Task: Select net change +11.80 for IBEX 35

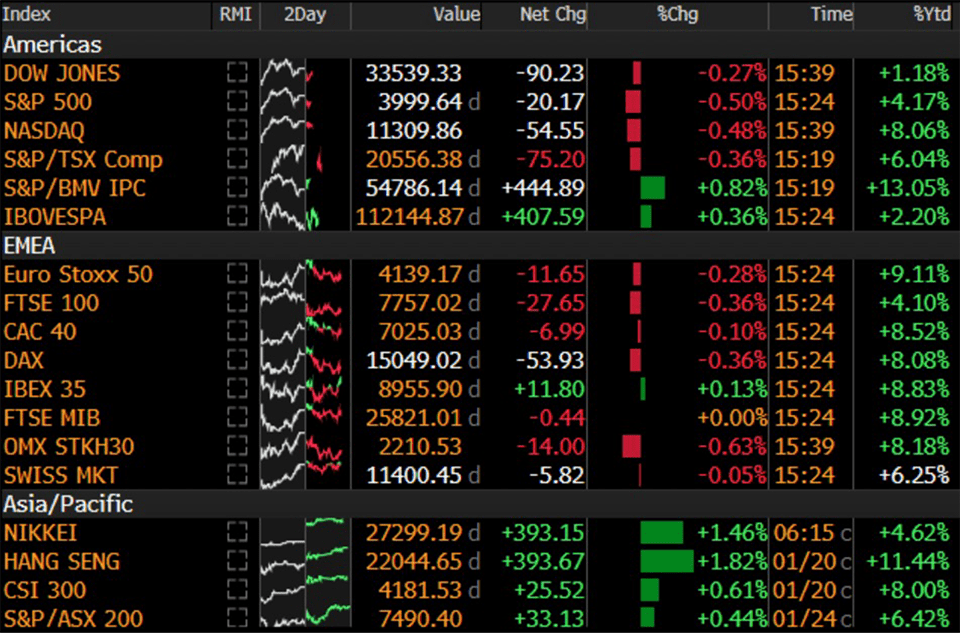Action: [x=549, y=389]
